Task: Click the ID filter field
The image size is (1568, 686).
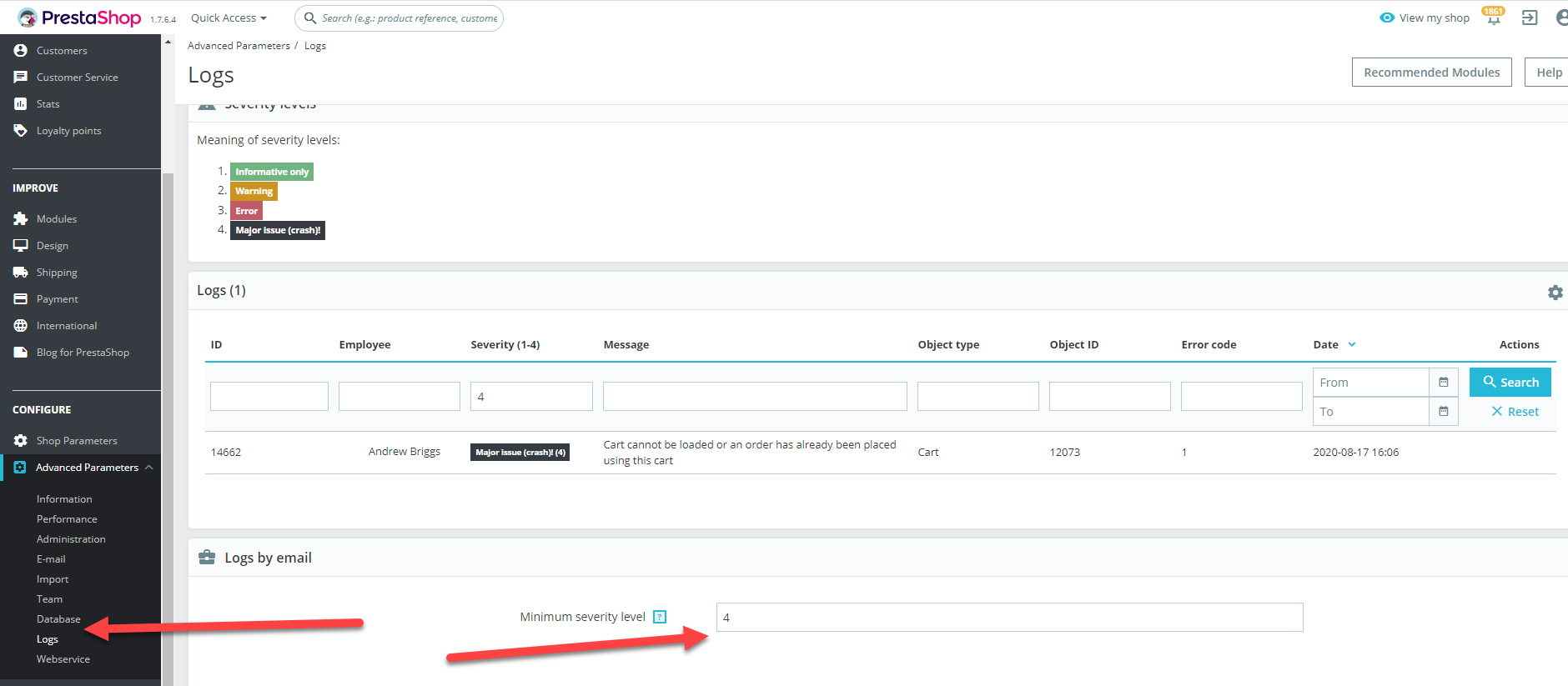Action: click(269, 397)
